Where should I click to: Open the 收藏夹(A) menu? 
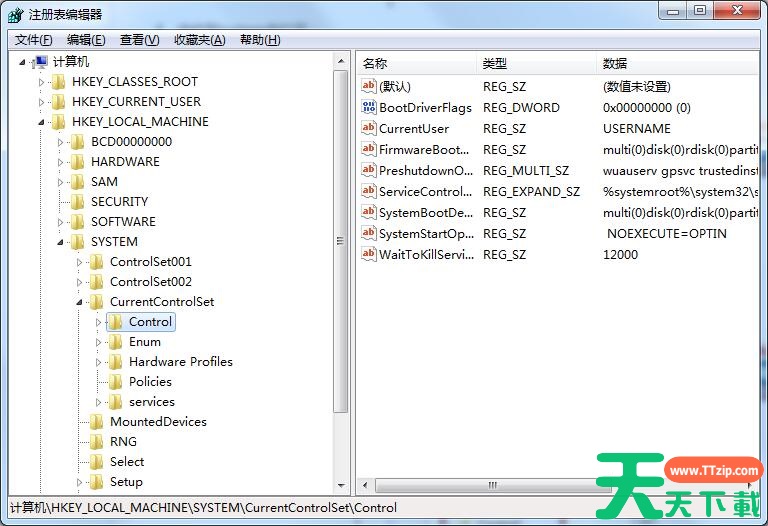200,40
